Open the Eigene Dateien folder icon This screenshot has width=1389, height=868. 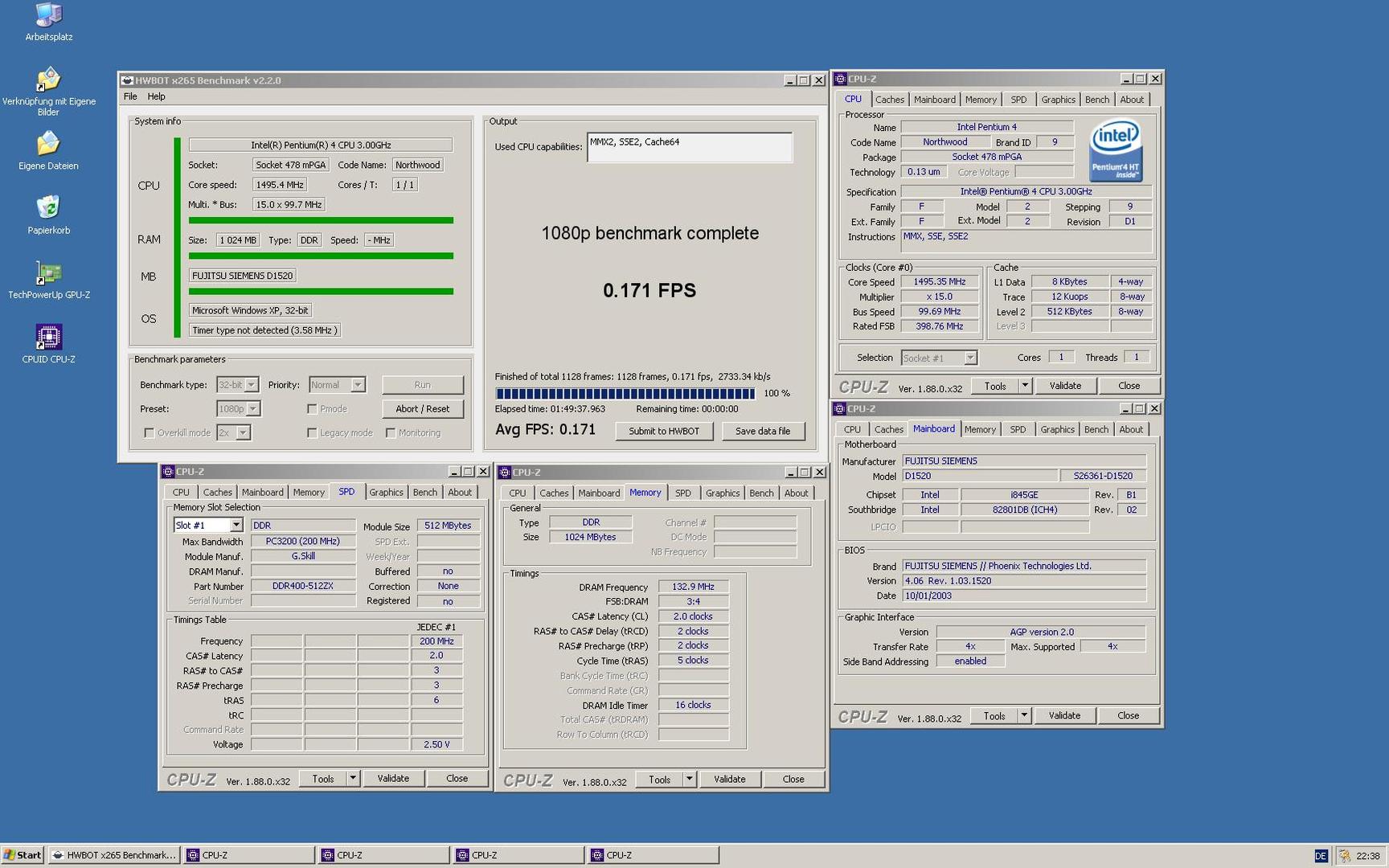[x=48, y=150]
